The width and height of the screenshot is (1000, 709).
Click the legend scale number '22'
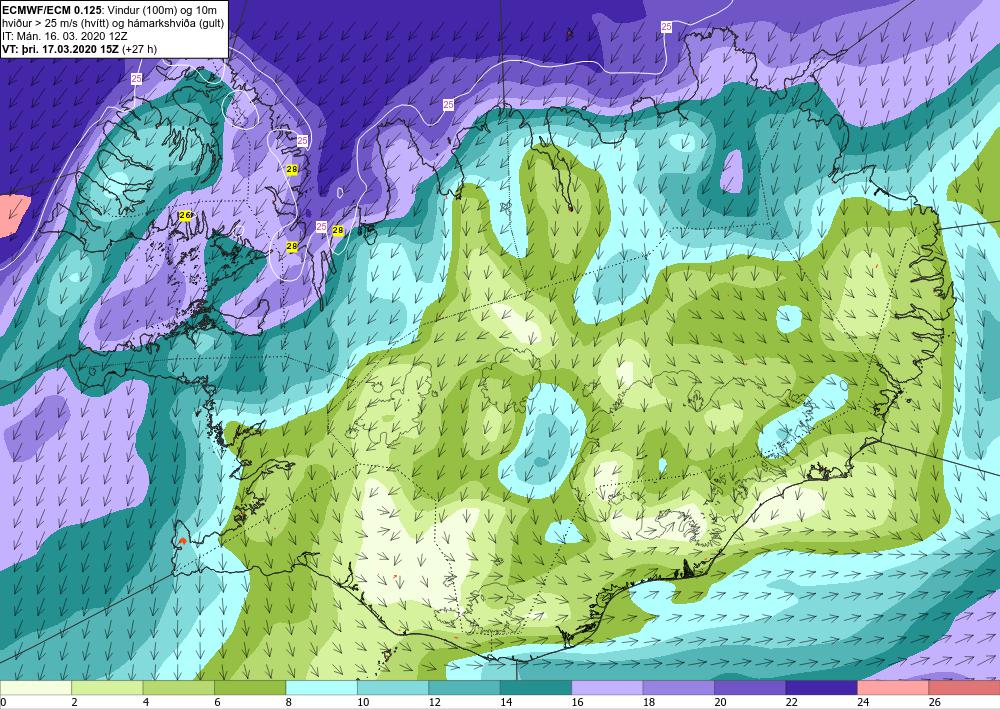tap(791, 702)
